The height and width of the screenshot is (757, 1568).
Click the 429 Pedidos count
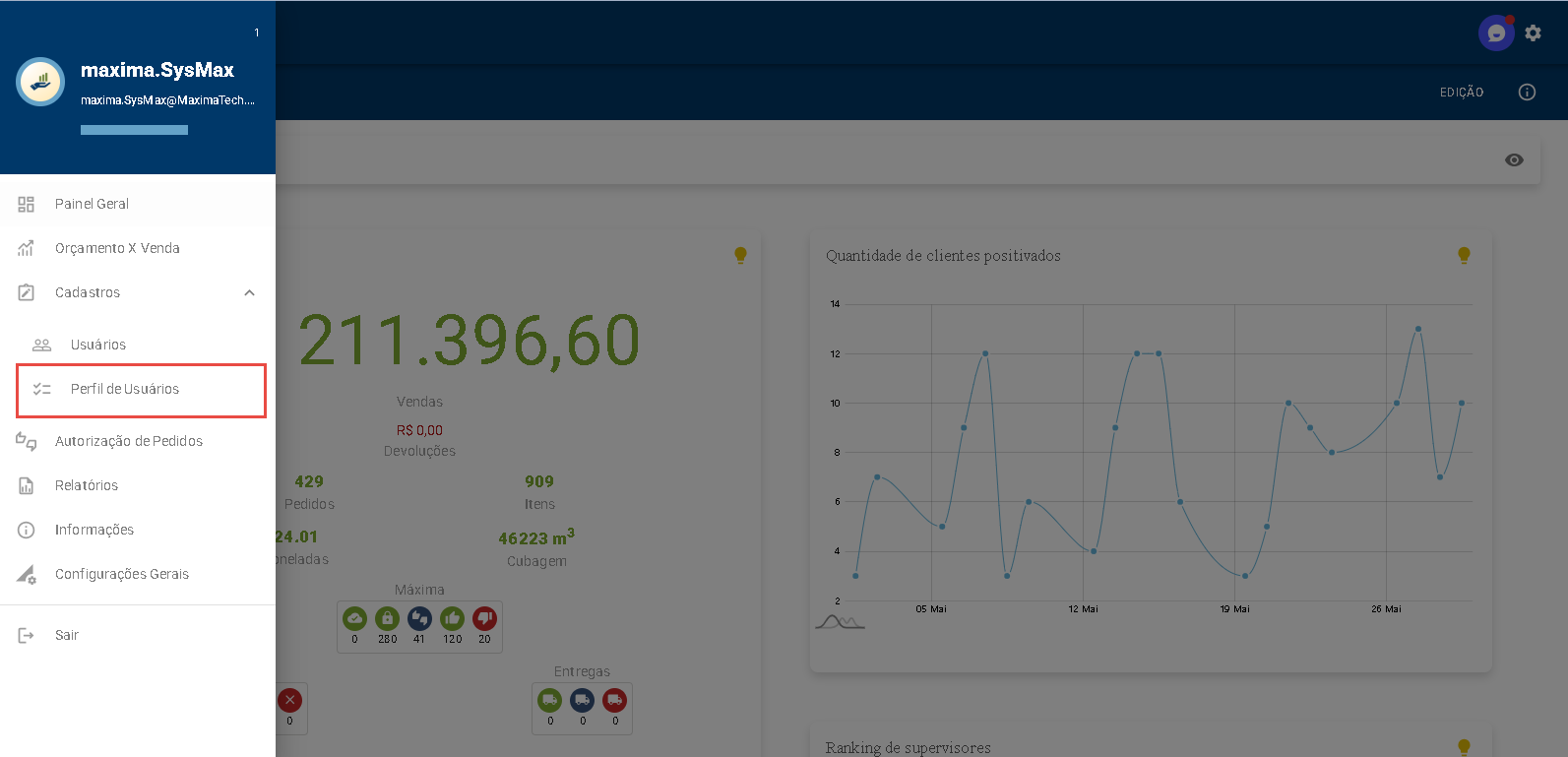pyautogui.click(x=309, y=481)
